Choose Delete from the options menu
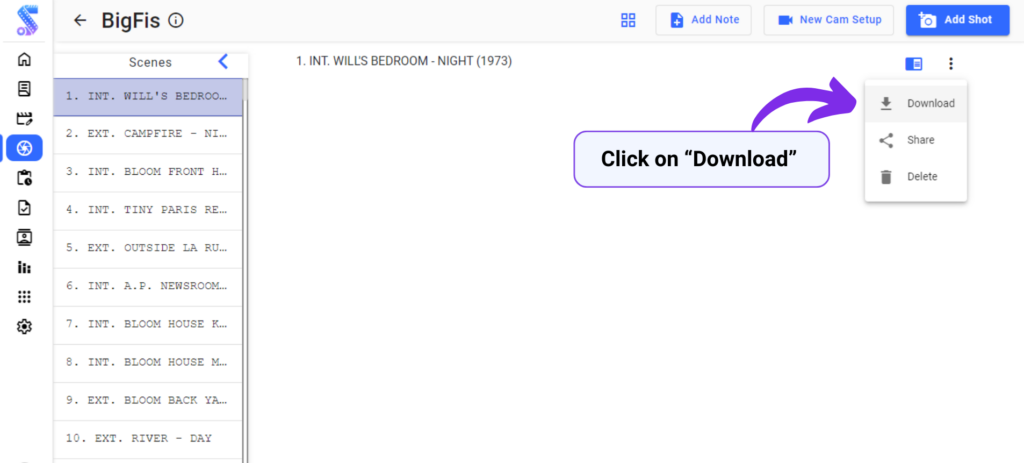This screenshot has height=463, width=1024. pos(916,176)
